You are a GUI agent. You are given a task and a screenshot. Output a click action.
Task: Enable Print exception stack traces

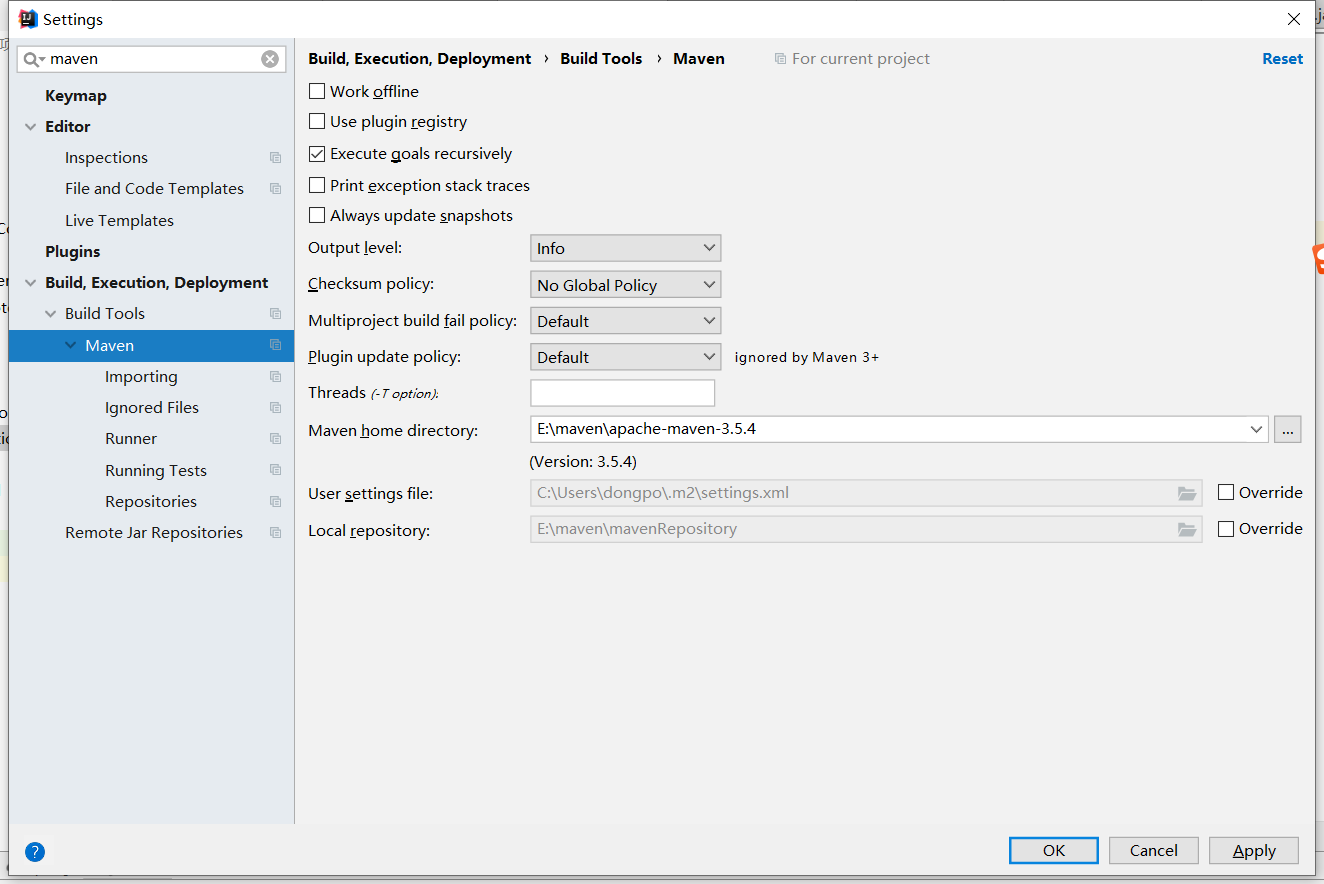pos(317,185)
